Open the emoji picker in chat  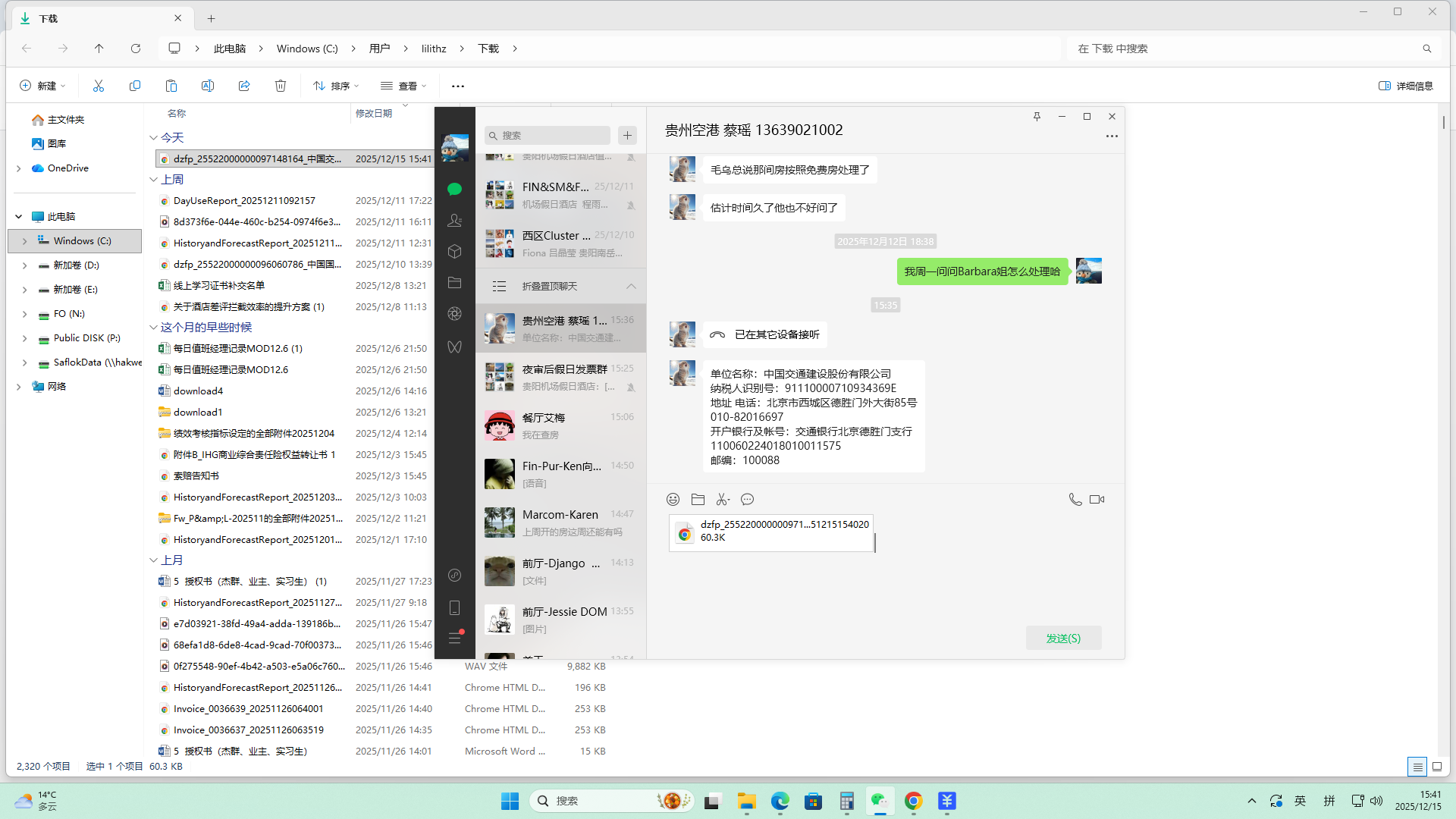tap(673, 499)
